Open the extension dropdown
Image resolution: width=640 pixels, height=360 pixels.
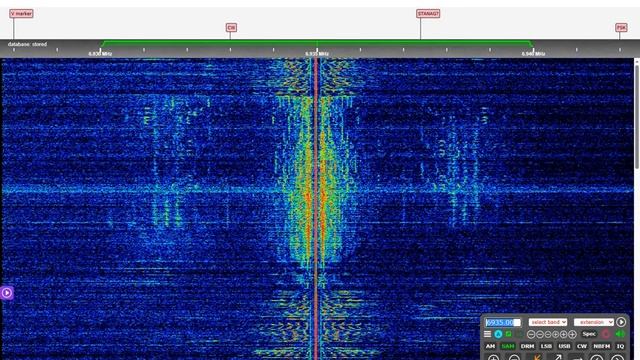tap(593, 322)
